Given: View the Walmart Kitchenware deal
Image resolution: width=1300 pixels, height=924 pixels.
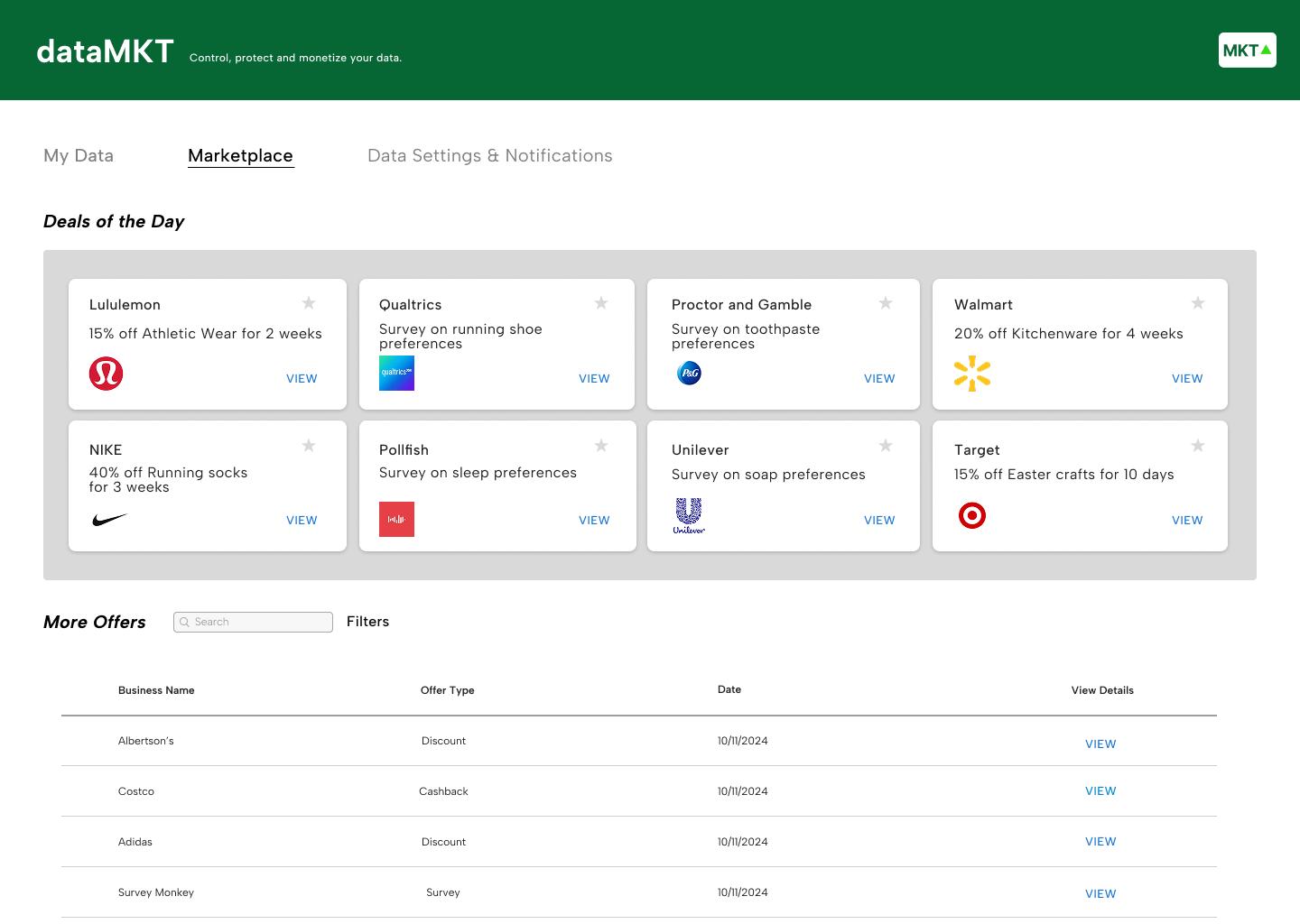Looking at the screenshot, I should pyautogui.click(x=1186, y=379).
